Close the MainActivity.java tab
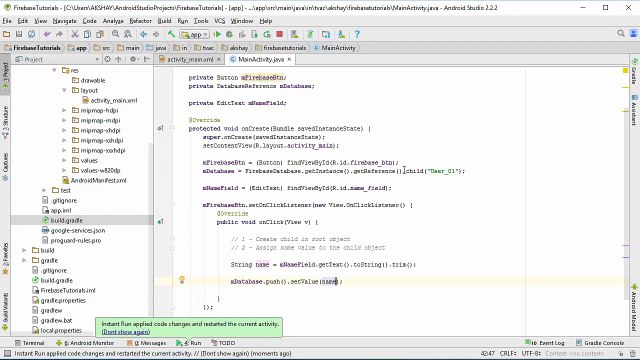The width and height of the screenshot is (640, 360). click(x=289, y=60)
